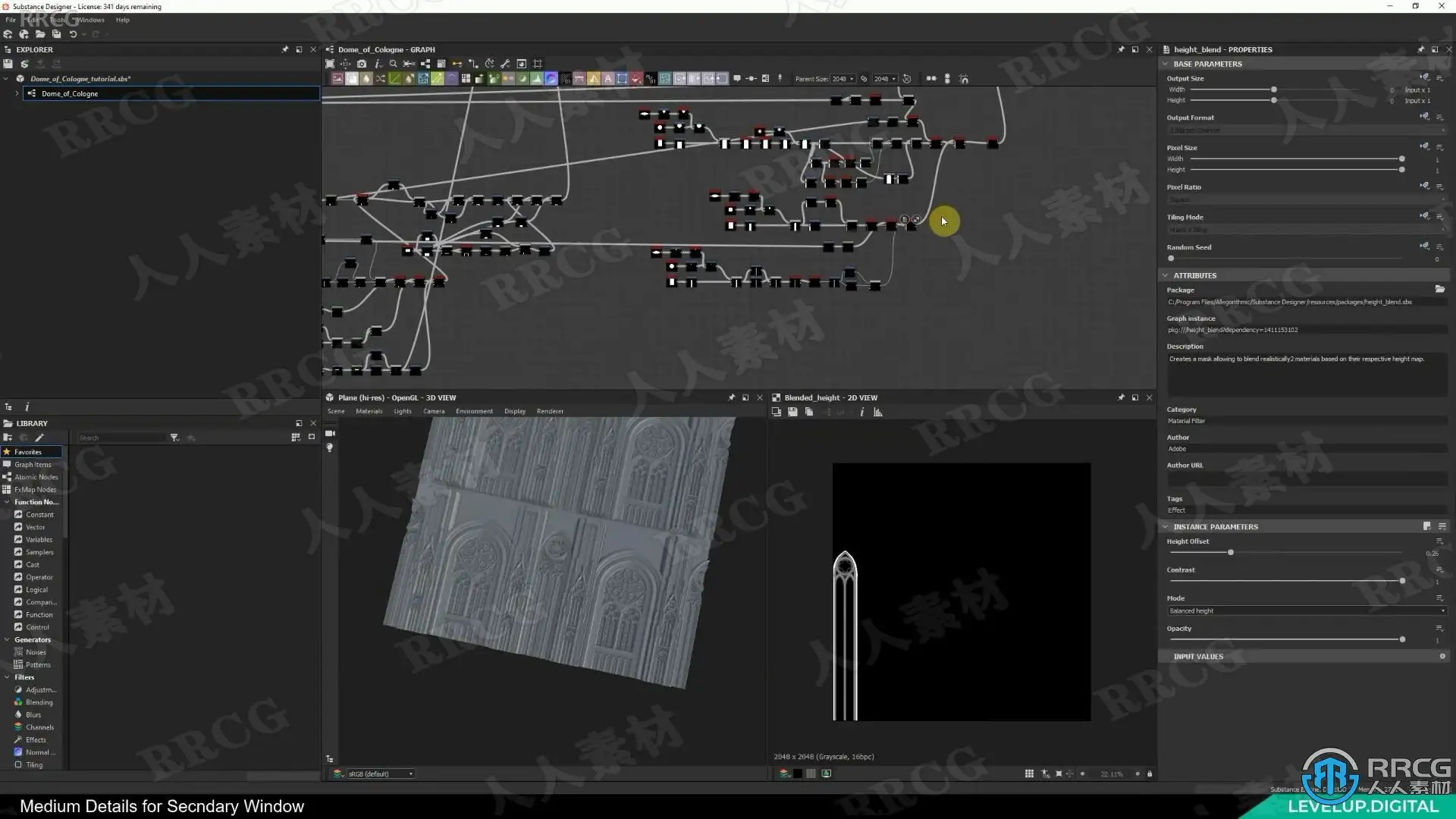Fit graph to view in GRAPH toolbar
This screenshot has height=819, width=1456.
330,64
